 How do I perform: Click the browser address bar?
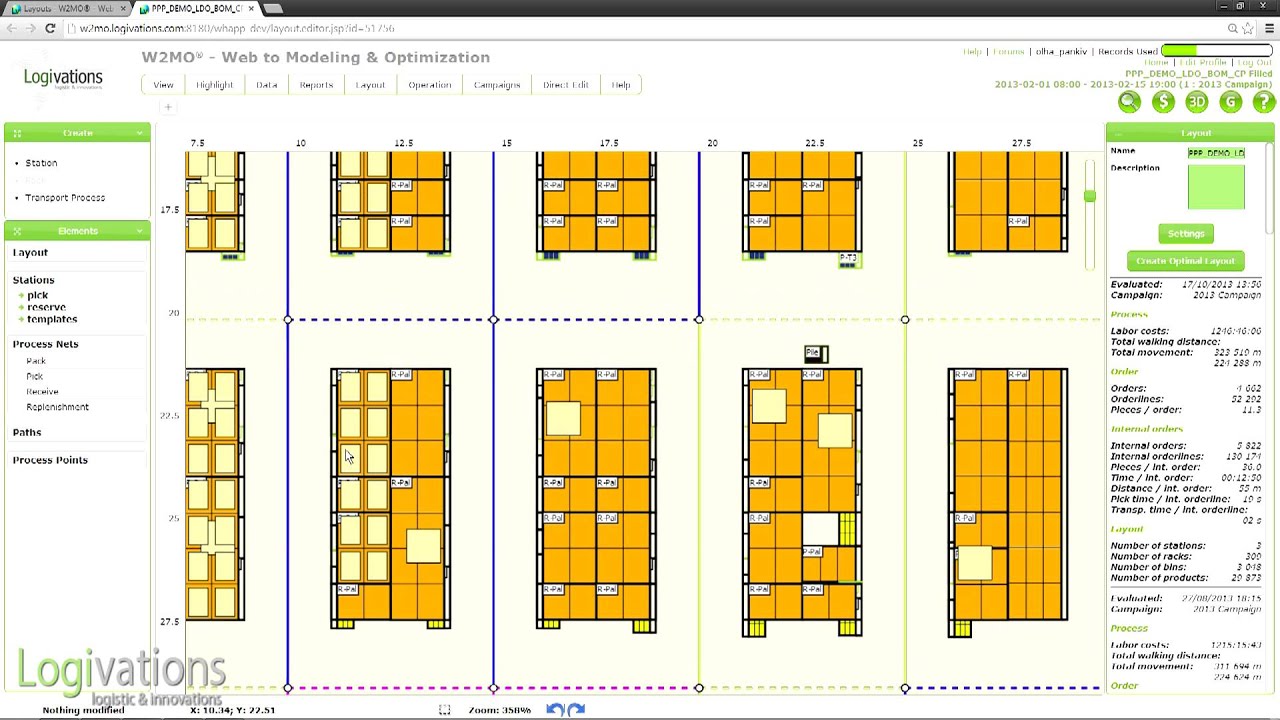pos(640,29)
